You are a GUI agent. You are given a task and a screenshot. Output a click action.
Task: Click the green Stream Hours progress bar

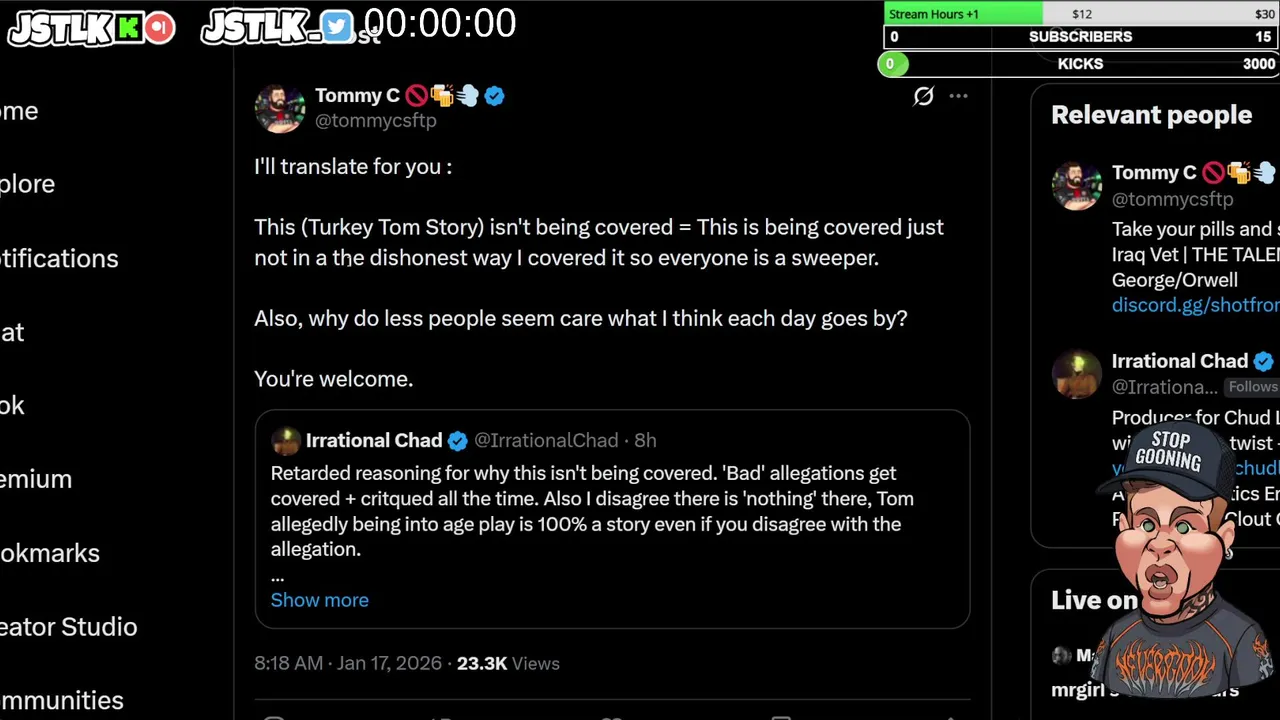pos(963,14)
